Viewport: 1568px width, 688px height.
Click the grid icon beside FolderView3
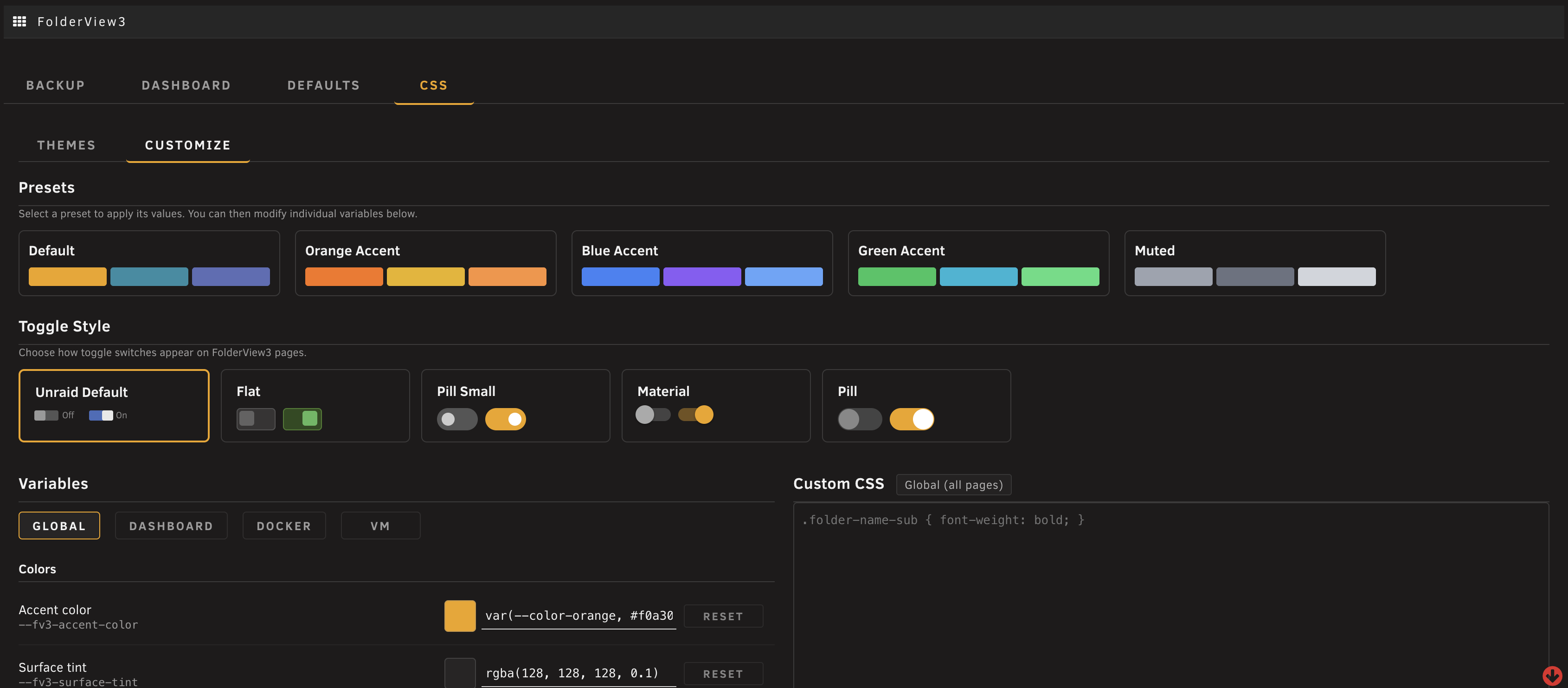[x=19, y=22]
